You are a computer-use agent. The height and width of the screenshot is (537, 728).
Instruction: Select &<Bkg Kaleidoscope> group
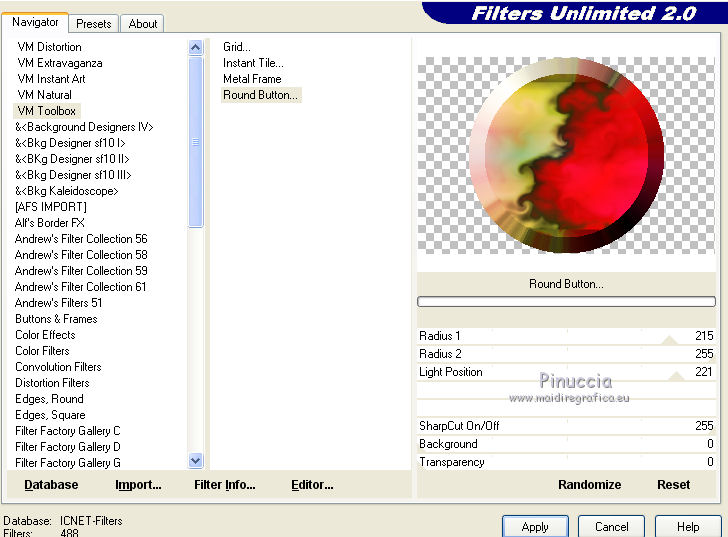tap(66, 191)
